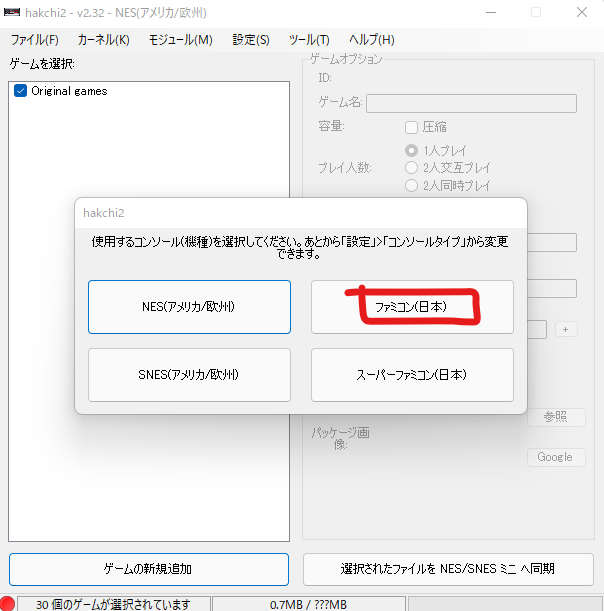
Task: Click the red connection status indicator
Action: coord(7,604)
